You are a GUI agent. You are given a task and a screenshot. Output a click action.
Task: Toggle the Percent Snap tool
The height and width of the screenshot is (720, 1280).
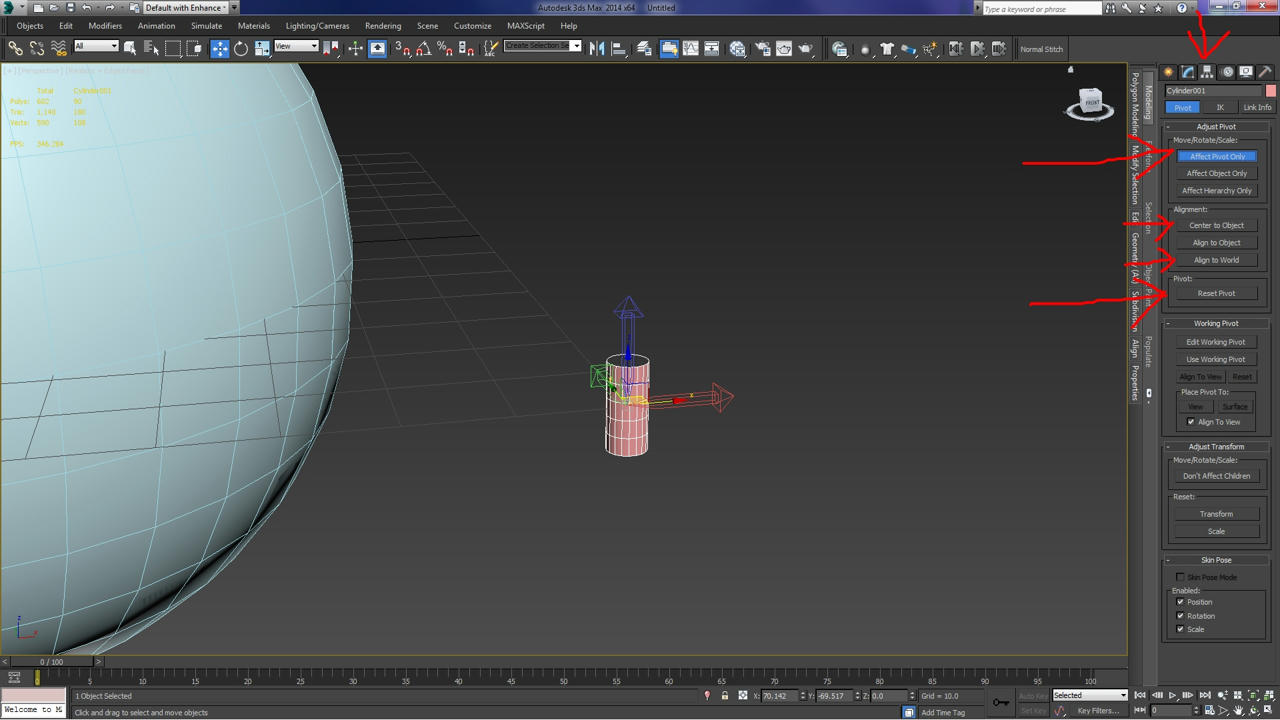445,48
